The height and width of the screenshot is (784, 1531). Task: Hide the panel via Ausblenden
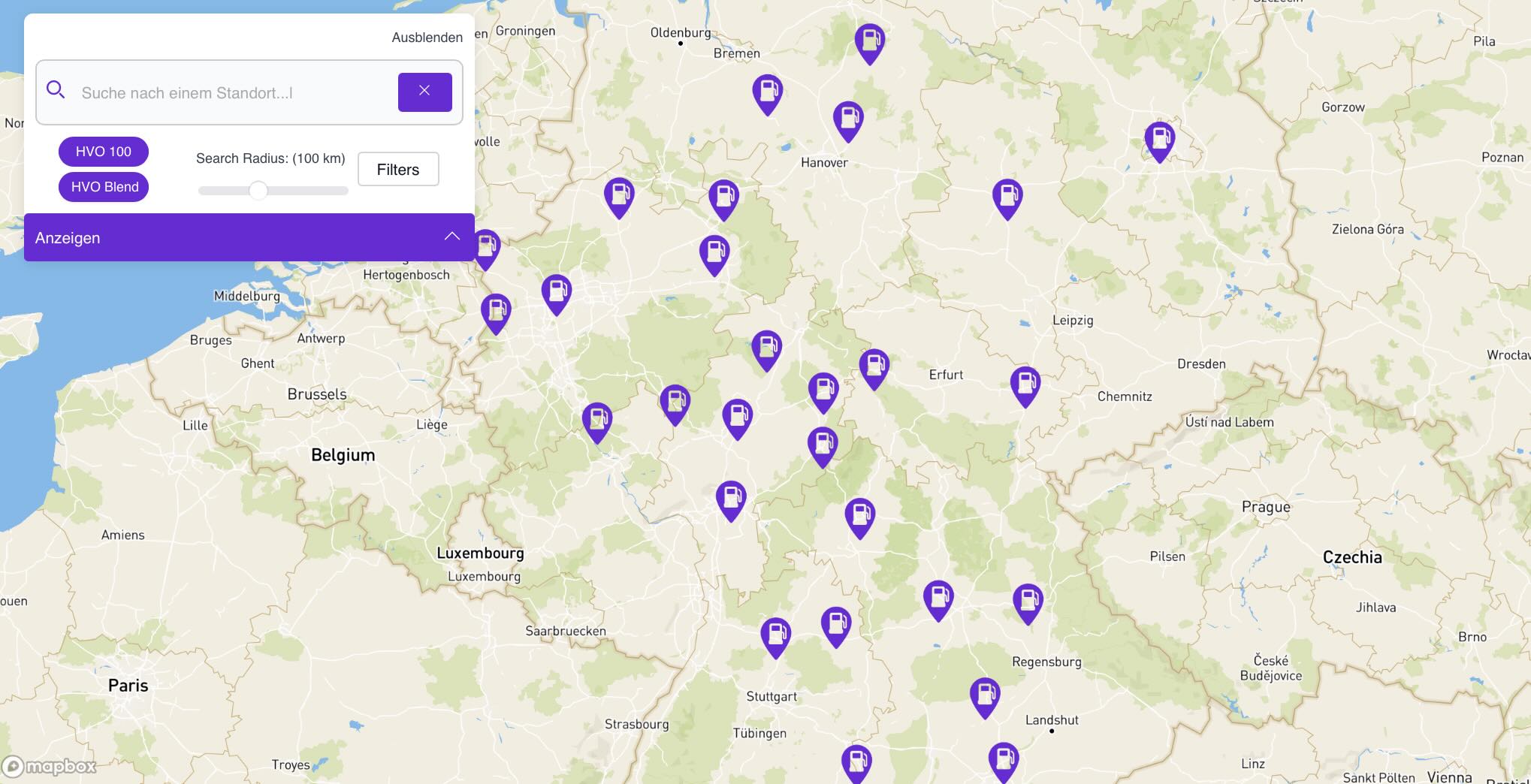pos(427,37)
